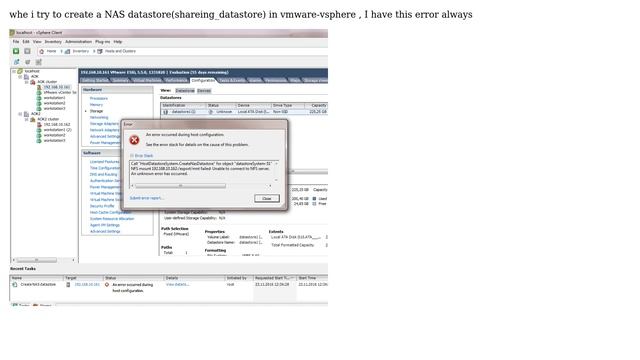Click the Home icon in breadcrumb
Image resolution: width=640 pixels, height=360 pixels.
coord(42,51)
